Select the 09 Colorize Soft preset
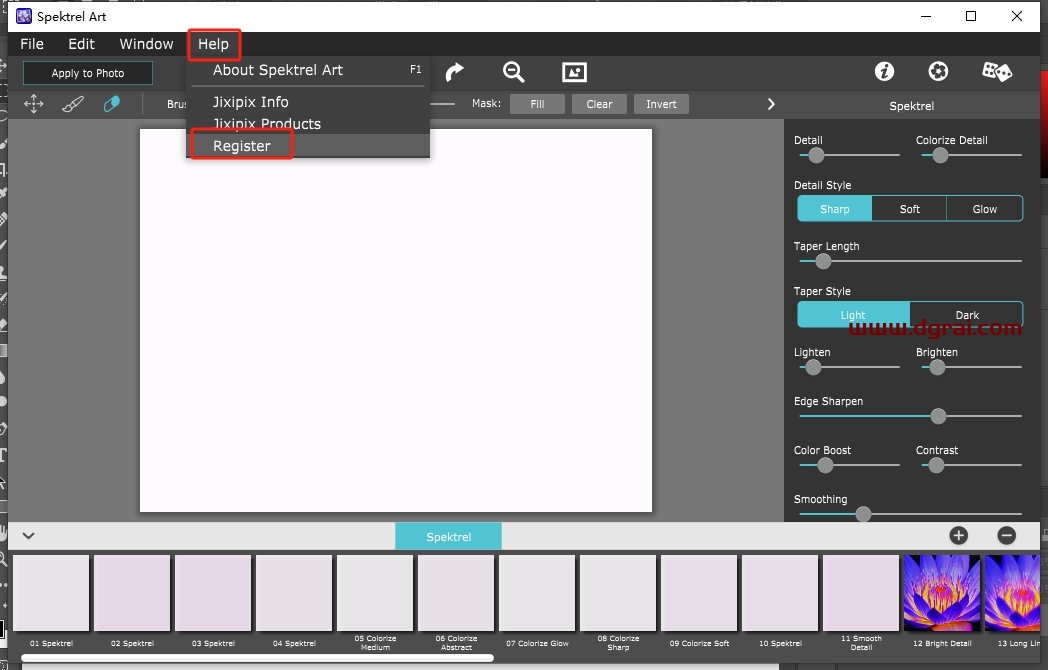Screen dimensions: 1048x670 coord(699,593)
